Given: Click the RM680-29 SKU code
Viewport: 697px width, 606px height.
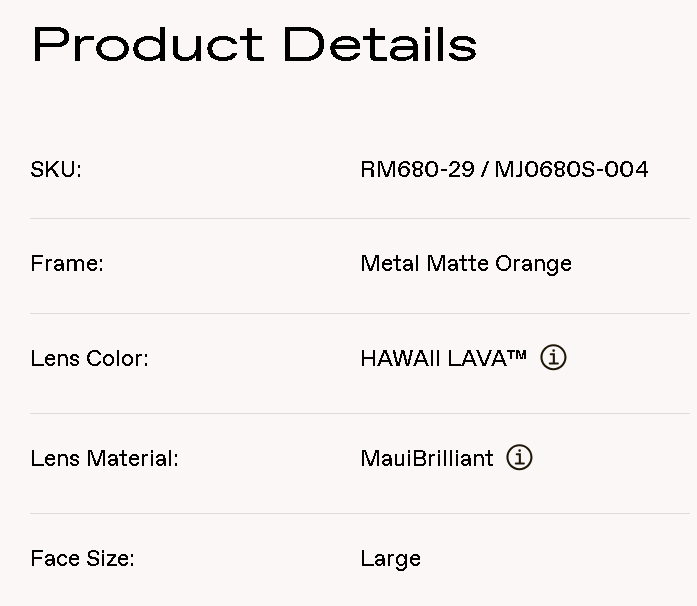Looking at the screenshot, I should point(417,170).
